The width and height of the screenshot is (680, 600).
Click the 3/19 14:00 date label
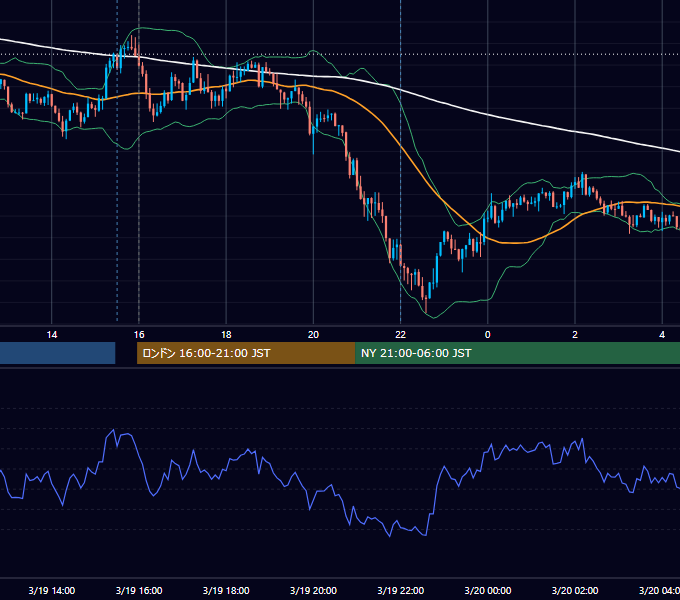[x=52, y=590]
